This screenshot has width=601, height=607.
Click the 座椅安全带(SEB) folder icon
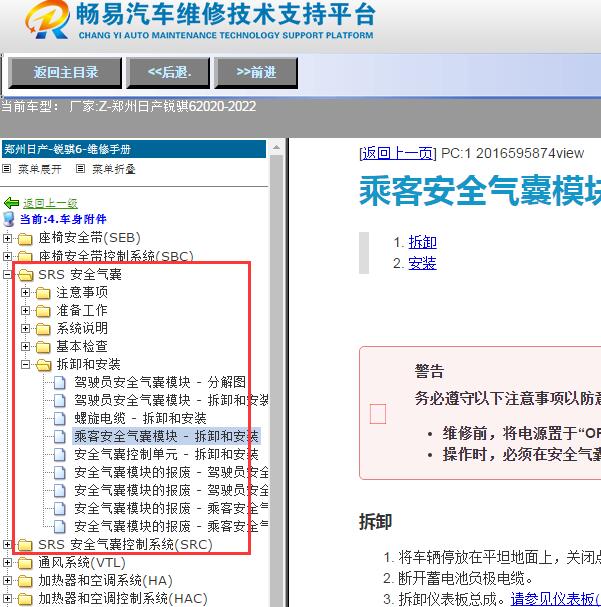[x=25, y=239]
